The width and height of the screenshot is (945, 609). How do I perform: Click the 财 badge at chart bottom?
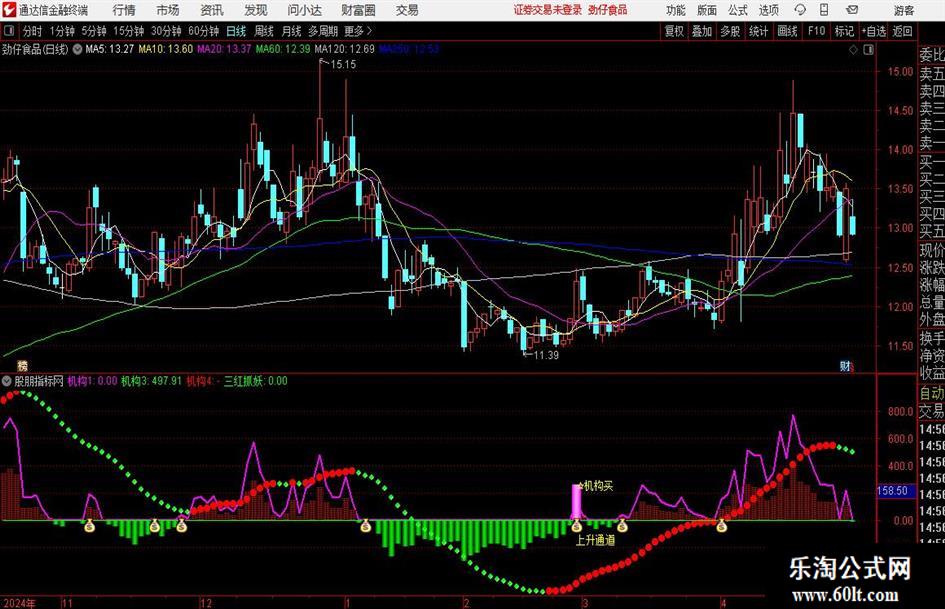846,365
